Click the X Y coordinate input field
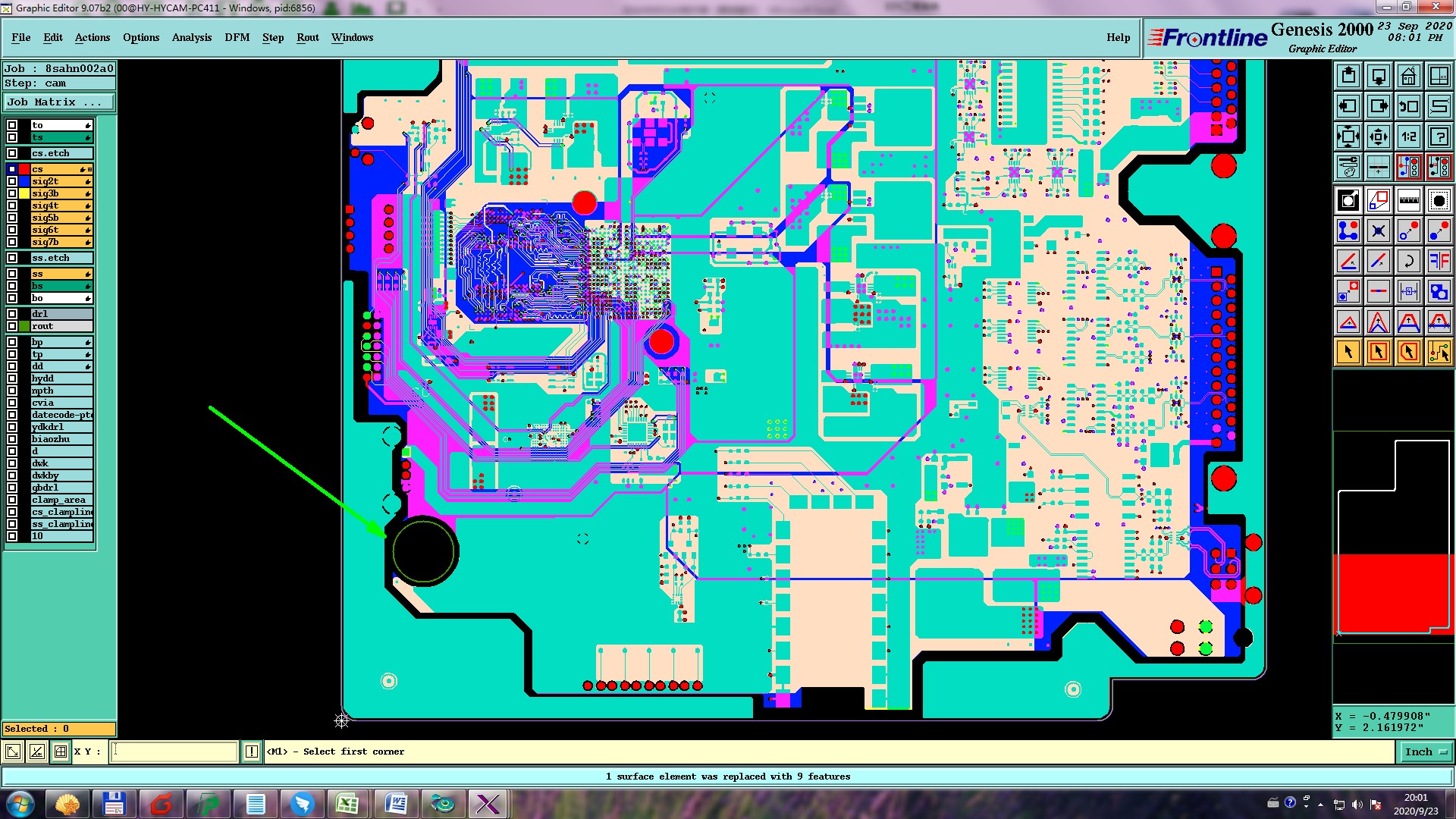Viewport: 1456px width, 819px height. coord(174,752)
